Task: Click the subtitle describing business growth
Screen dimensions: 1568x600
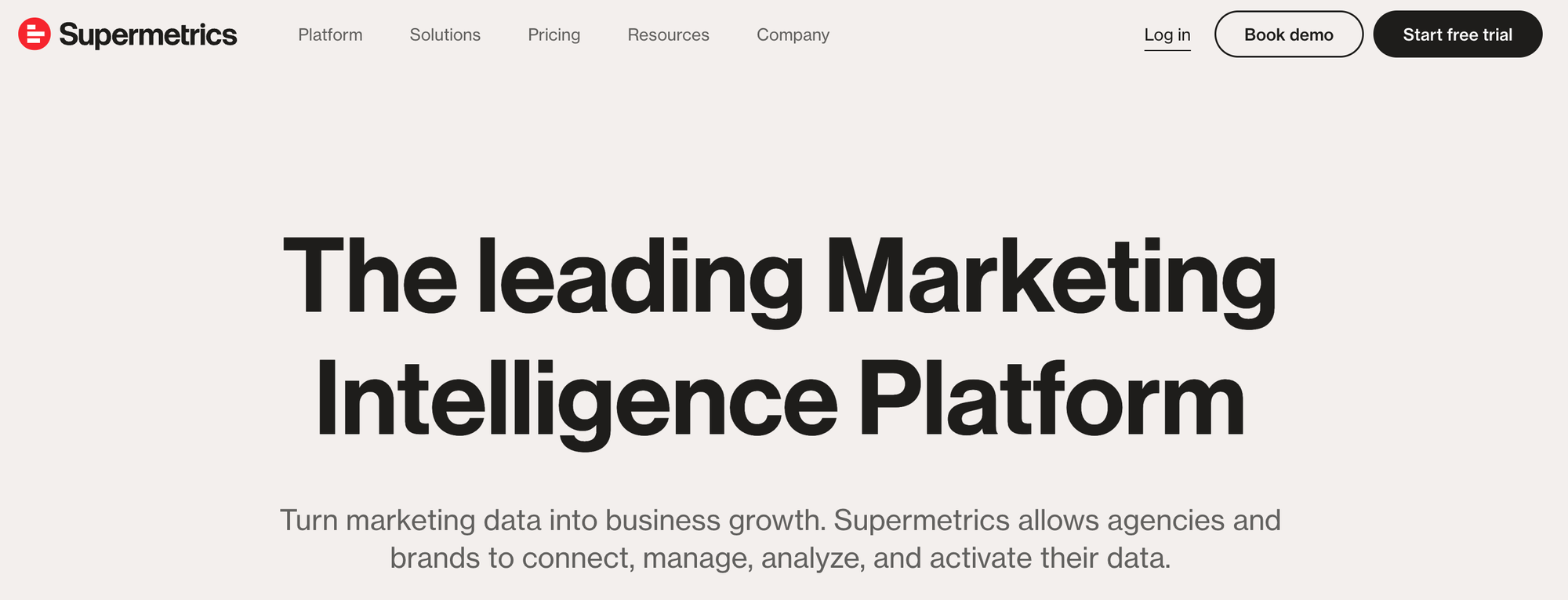Action: pyautogui.click(x=784, y=540)
